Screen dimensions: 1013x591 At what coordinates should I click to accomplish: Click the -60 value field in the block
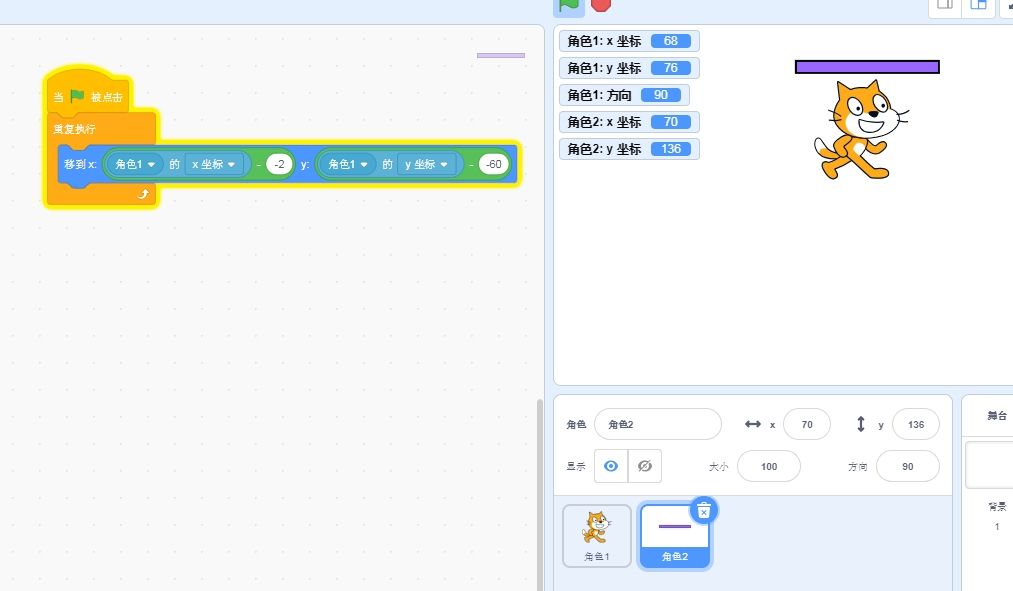[494, 164]
